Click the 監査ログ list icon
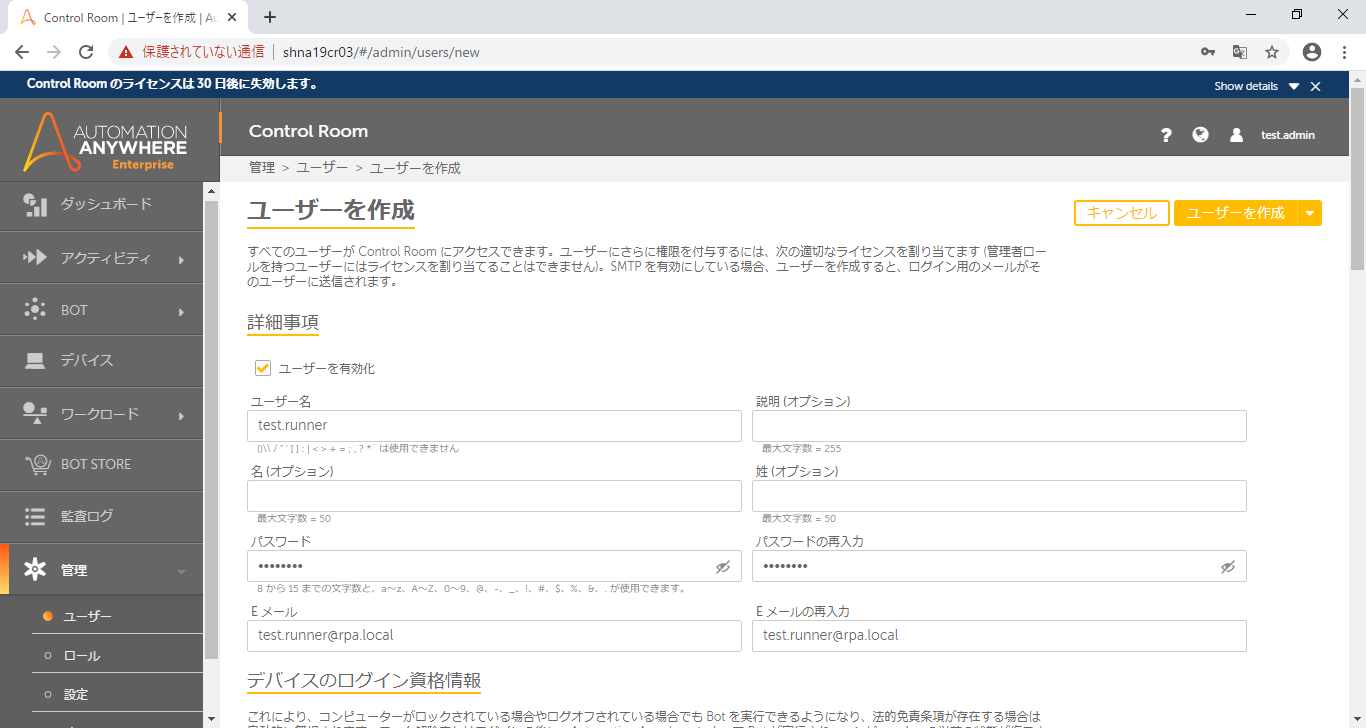This screenshot has height=728, width=1366. point(35,517)
